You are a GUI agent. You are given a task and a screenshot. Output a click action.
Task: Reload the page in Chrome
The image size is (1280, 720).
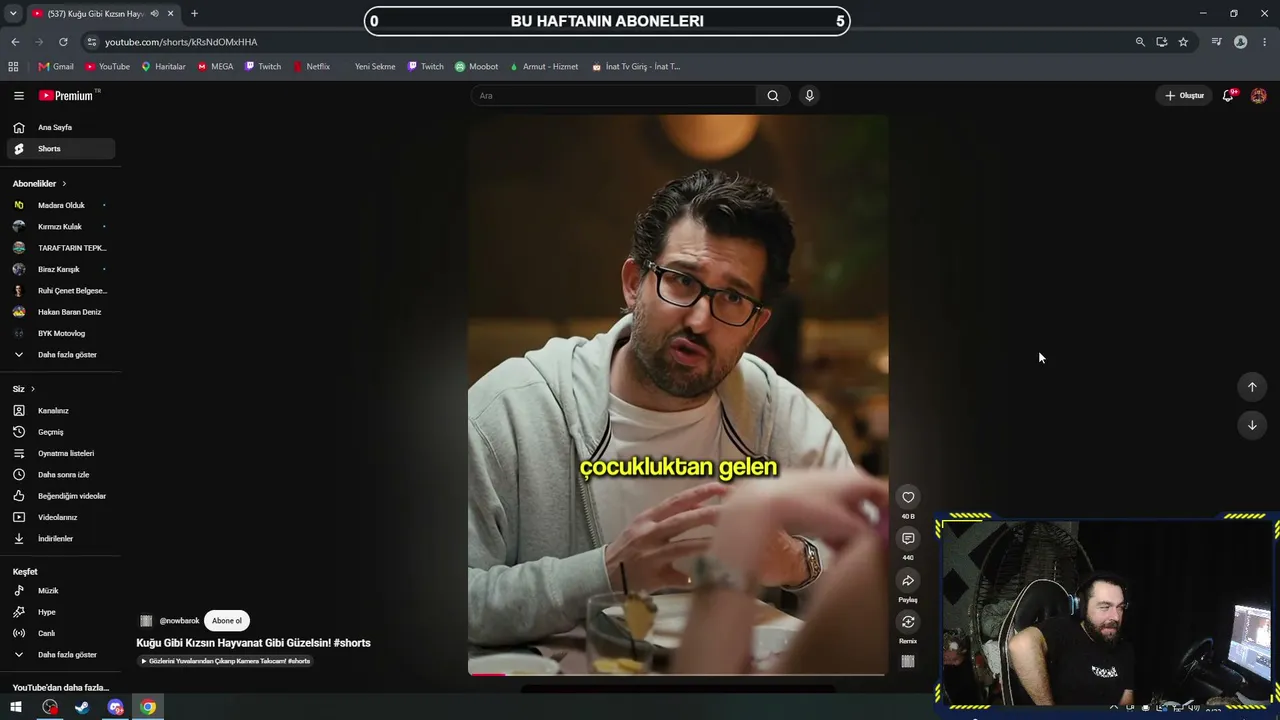click(63, 42)
